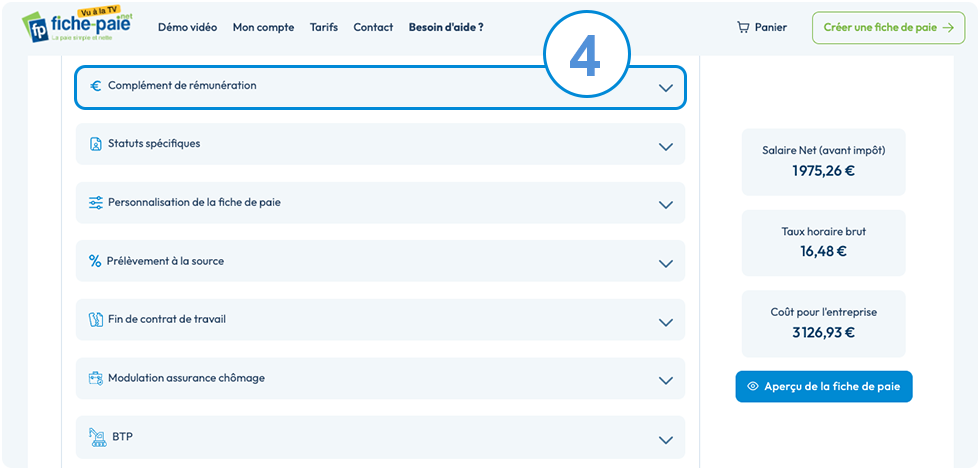This screenshot has height=469, width=980.
Task: Click the percent icon beside Prélèvement à la source
Action: [x=95, y=261]
